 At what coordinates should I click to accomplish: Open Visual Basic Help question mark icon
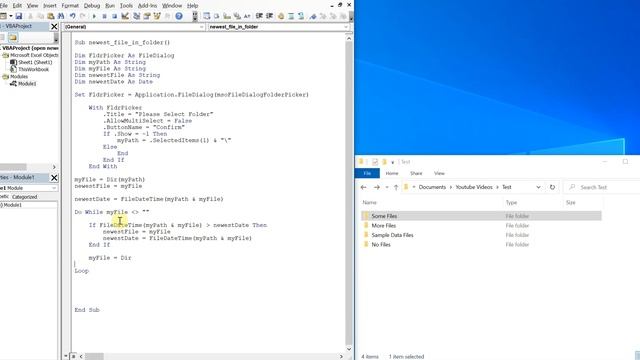click(x=179, y=16)
